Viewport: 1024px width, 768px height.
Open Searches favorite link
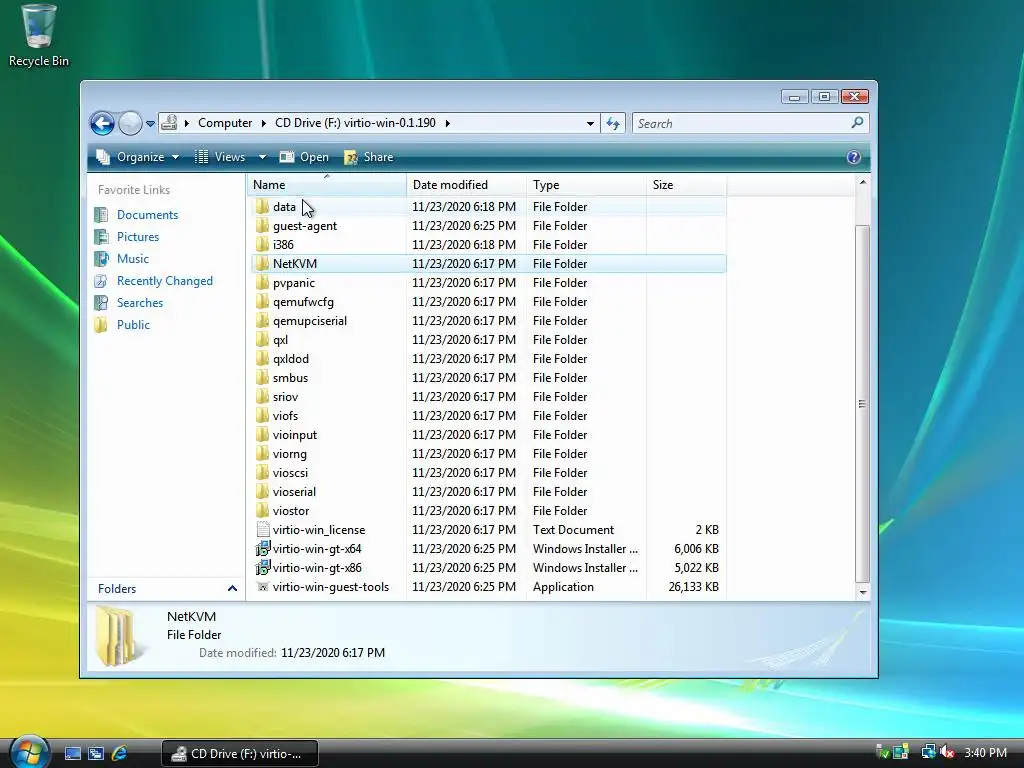(140, 302)
